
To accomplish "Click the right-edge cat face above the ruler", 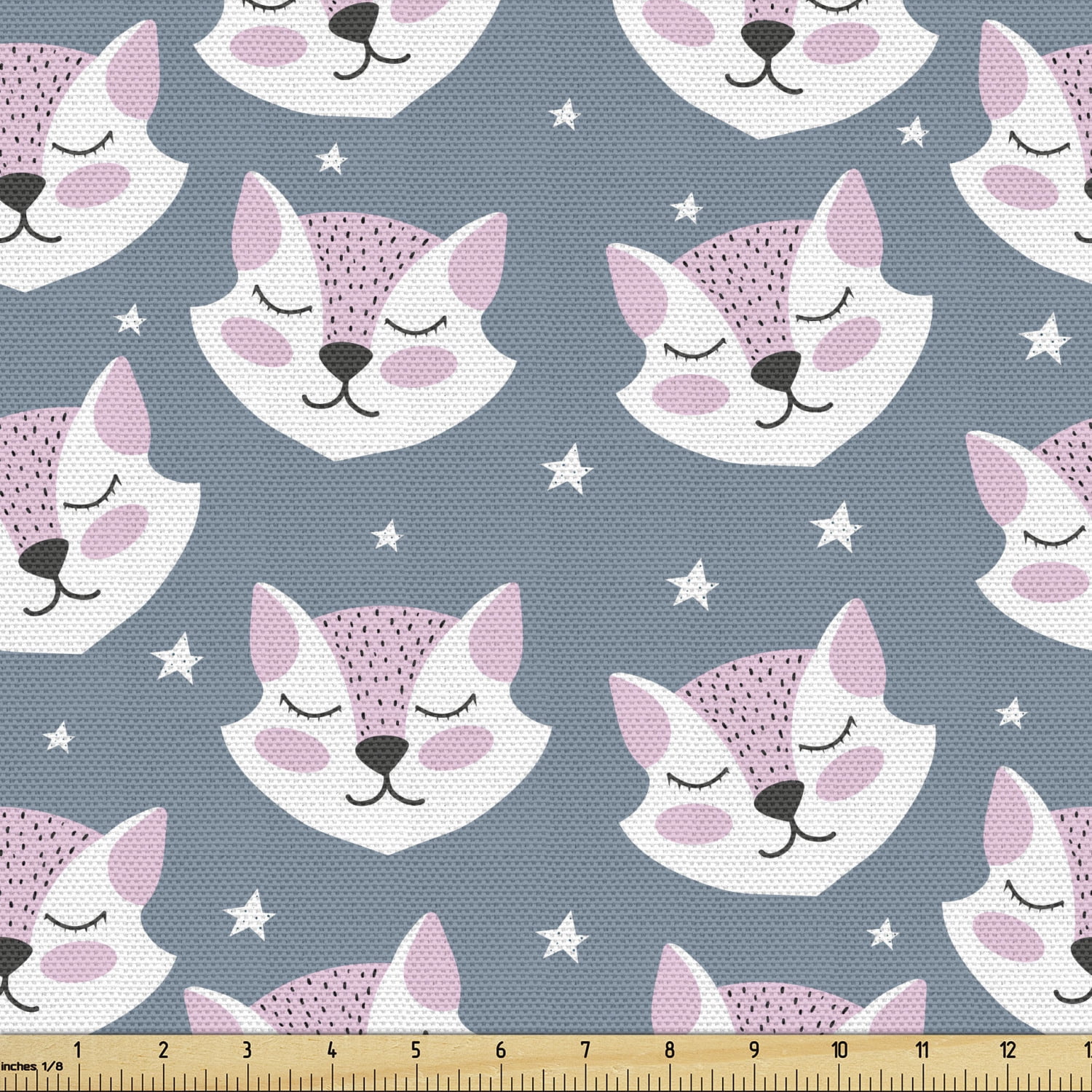I will (1034, 895).
